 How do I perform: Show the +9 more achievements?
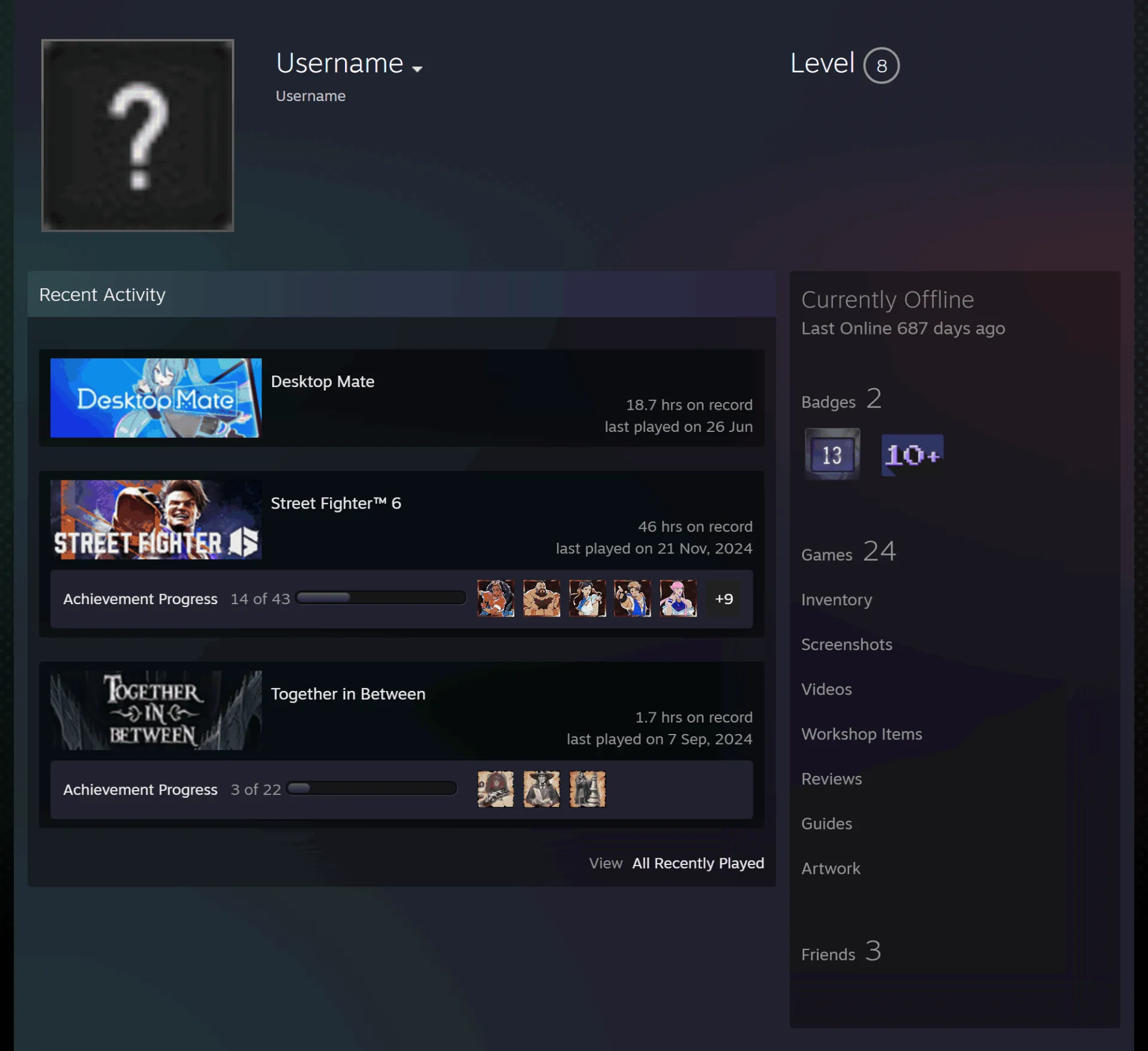pos(723,599)
